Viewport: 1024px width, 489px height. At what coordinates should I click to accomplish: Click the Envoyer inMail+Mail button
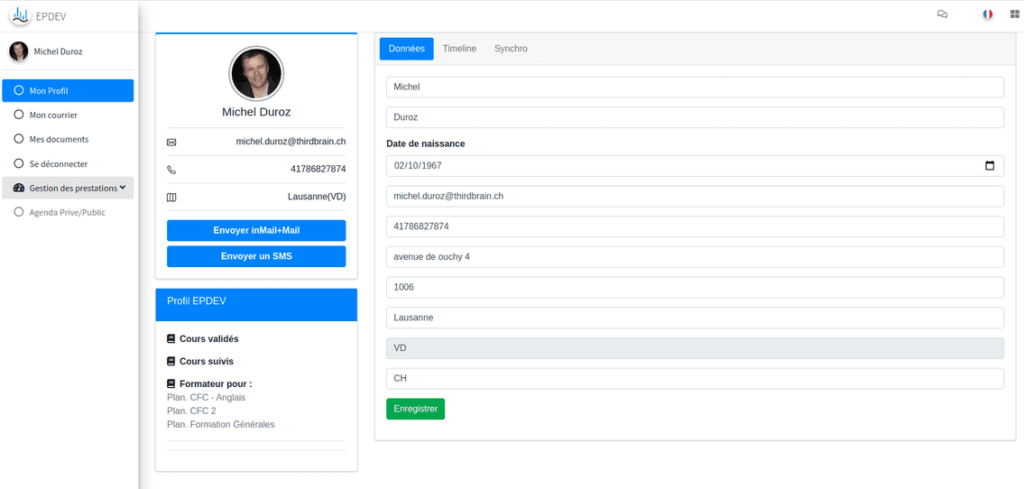(x=256, y=230)
